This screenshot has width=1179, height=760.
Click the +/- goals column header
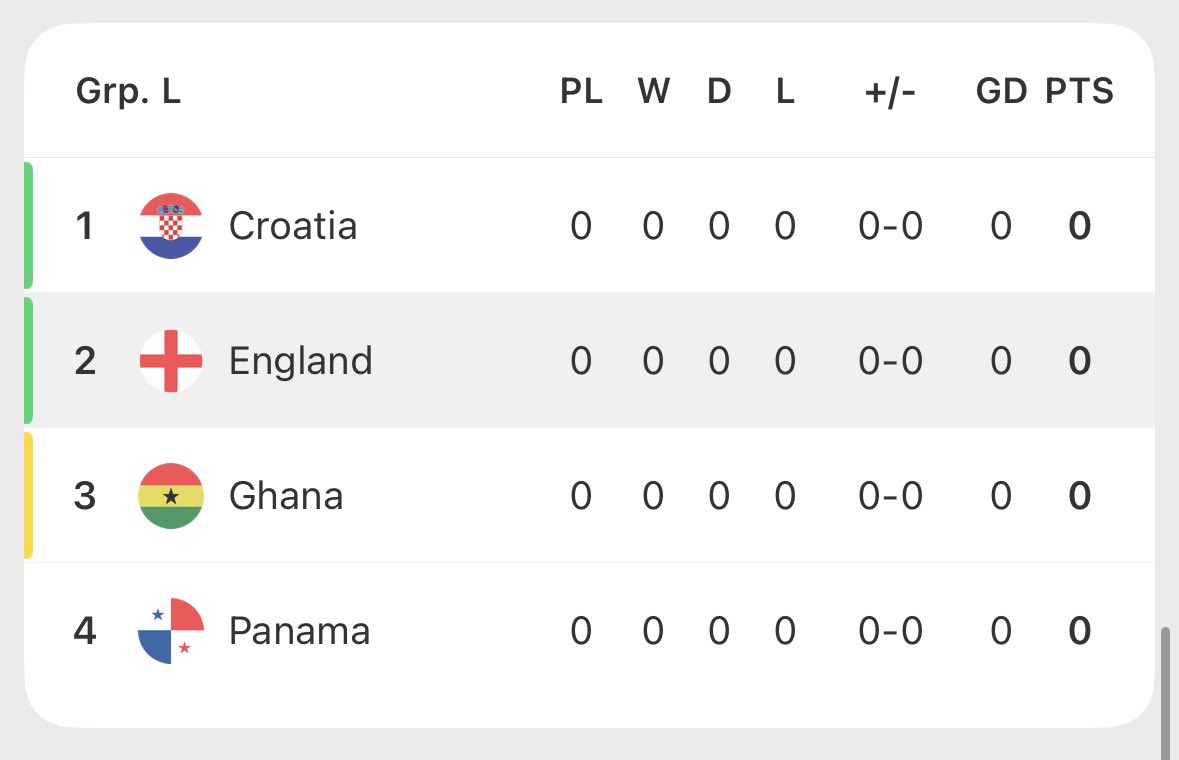tap(890, 92)
